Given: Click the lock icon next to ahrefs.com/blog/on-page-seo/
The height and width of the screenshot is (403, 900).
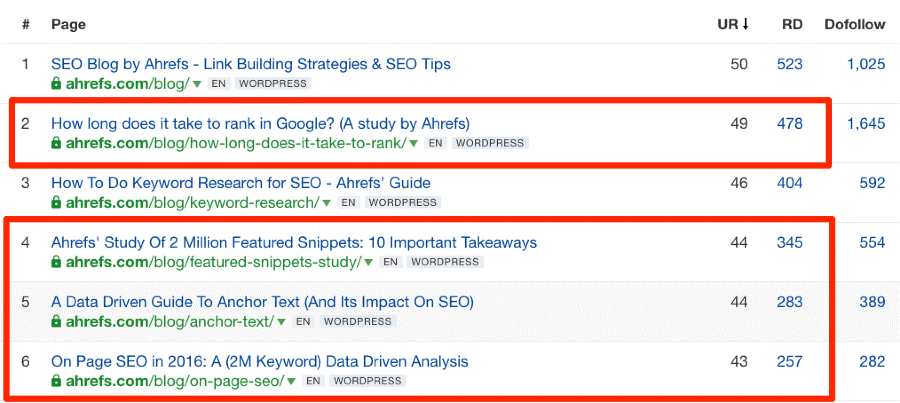Looking at the screenshot, I should (x=57, y=381).
